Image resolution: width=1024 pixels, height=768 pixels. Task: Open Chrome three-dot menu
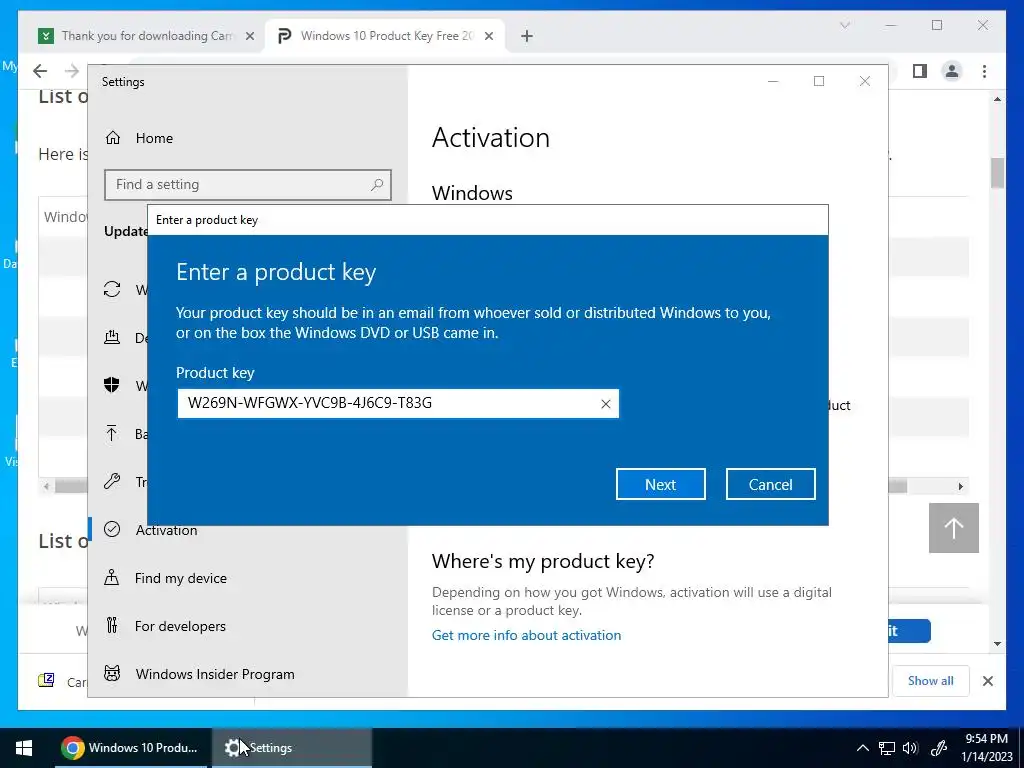984,71
